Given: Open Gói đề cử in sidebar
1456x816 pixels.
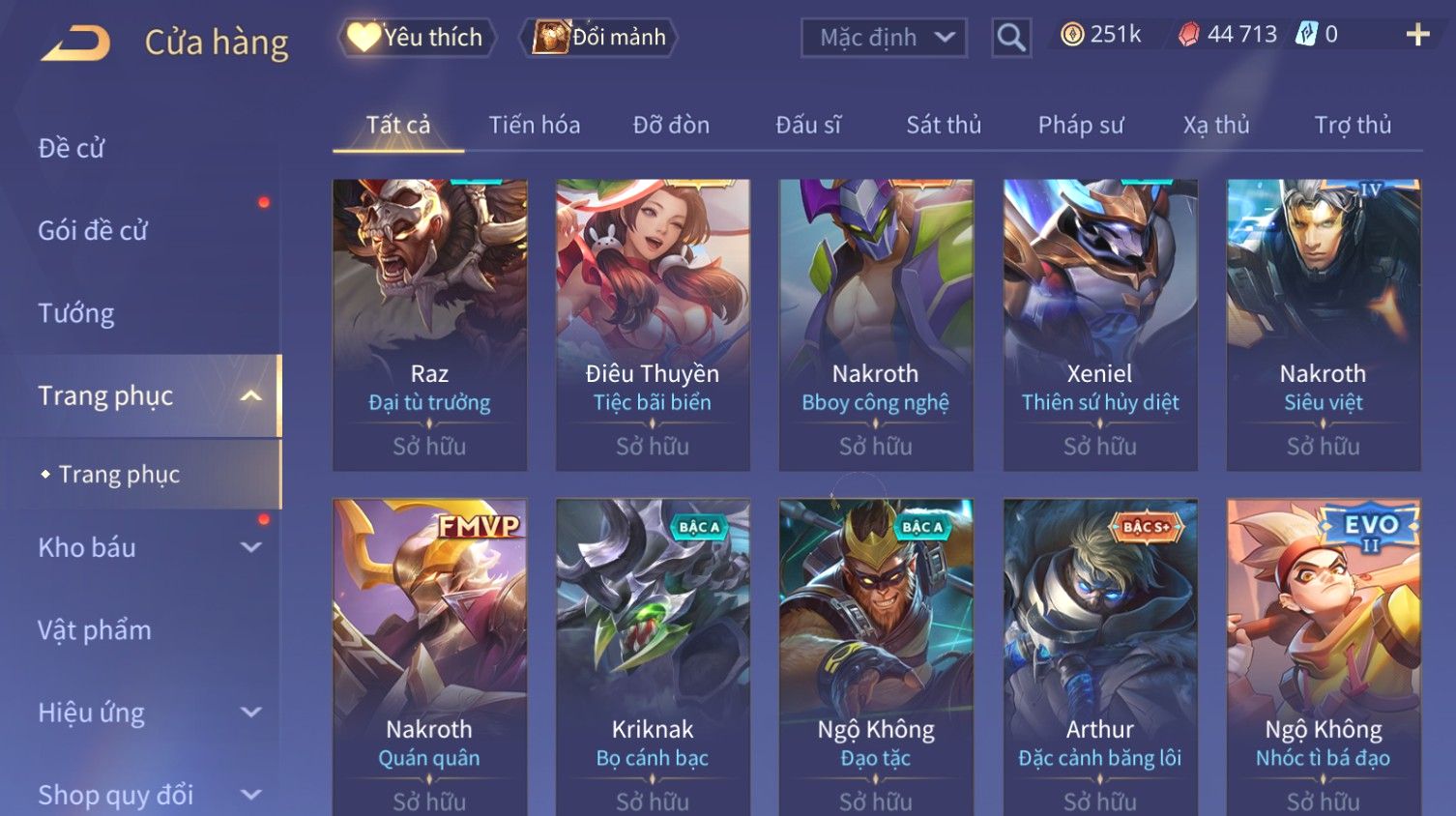Looking at the screenshot, I should click(93, 230).
